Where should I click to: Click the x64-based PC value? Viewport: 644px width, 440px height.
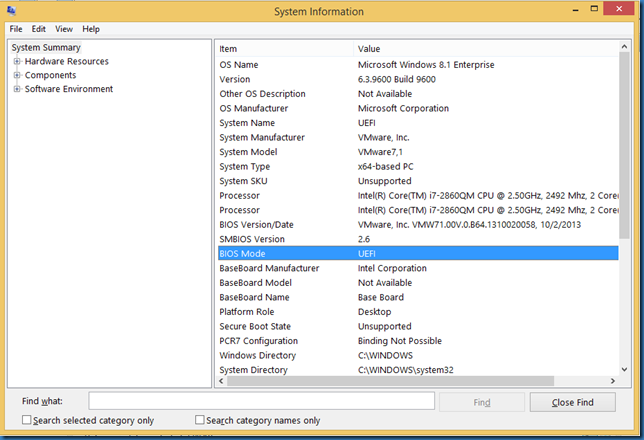click(x=386, y=166)
